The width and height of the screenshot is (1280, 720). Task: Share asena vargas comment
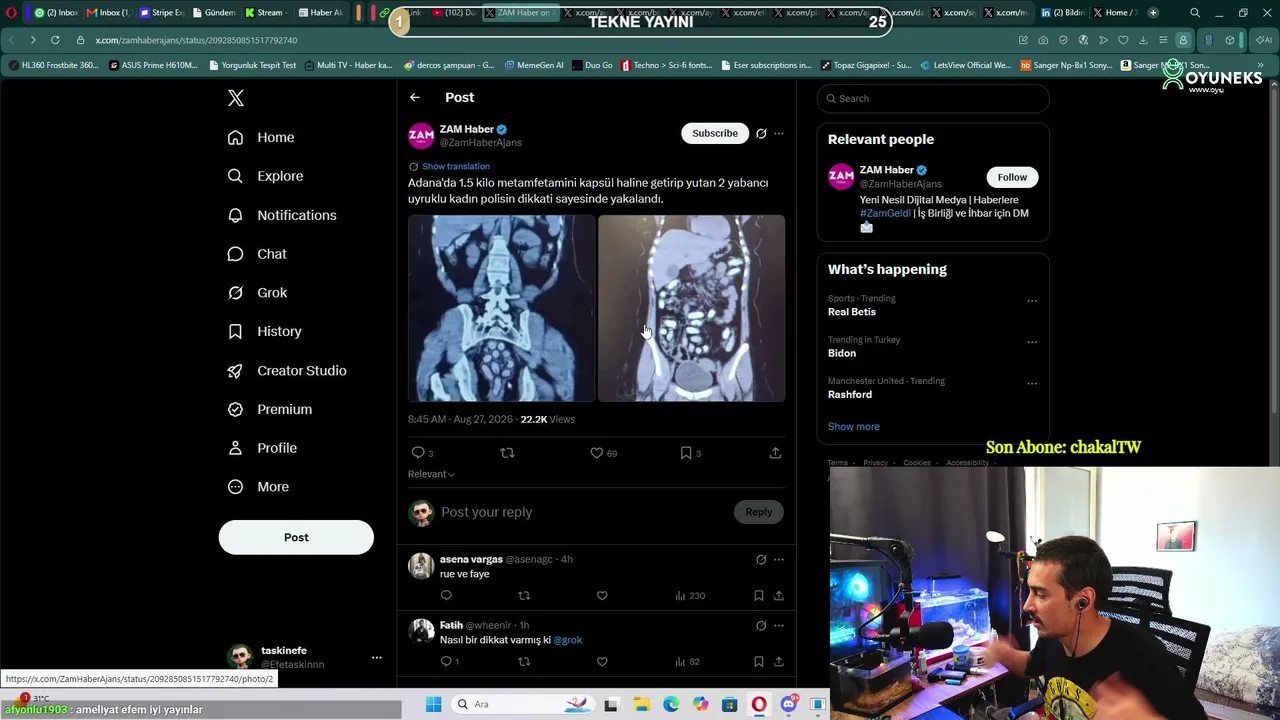(x=779, y=595)
